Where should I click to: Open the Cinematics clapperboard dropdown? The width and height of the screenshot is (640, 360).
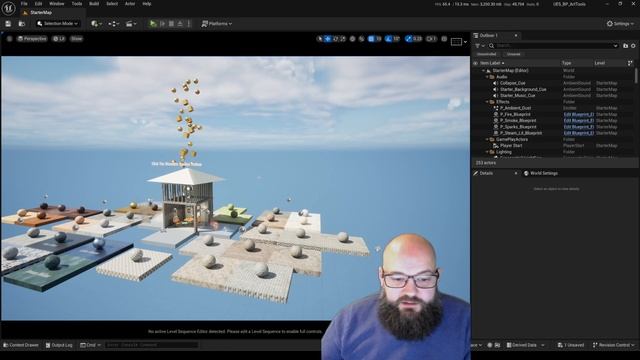(x=131, y=24)
